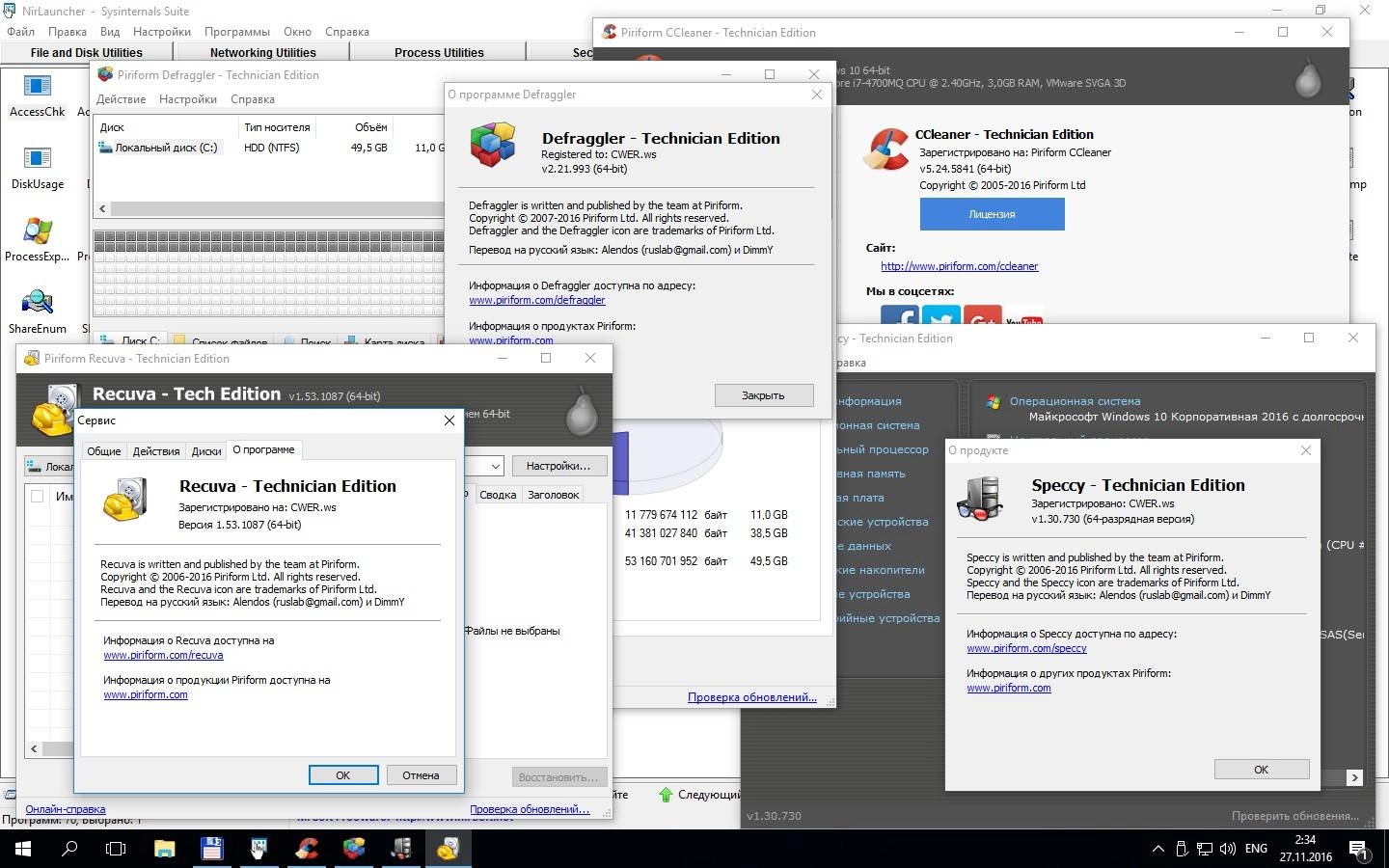Click Facebook icon in CCleaner window

pos(899,316)
